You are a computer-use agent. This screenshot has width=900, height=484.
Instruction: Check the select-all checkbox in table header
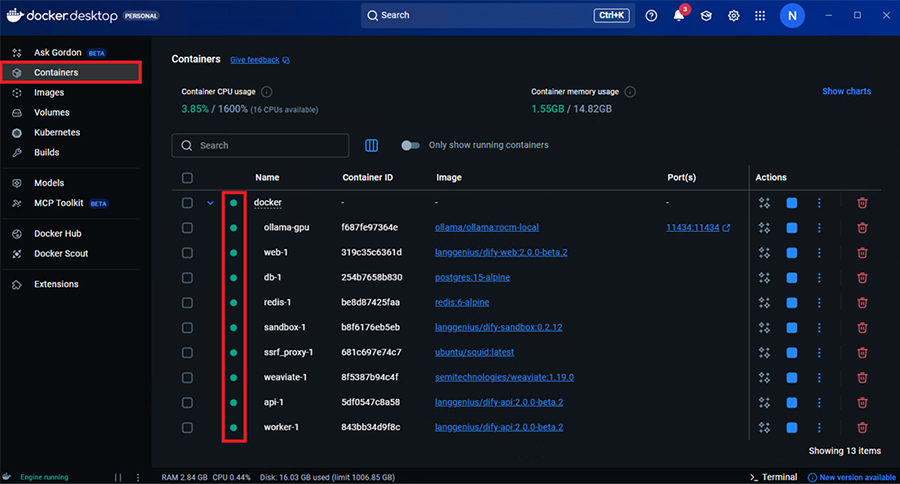click(x=187, y=178)
